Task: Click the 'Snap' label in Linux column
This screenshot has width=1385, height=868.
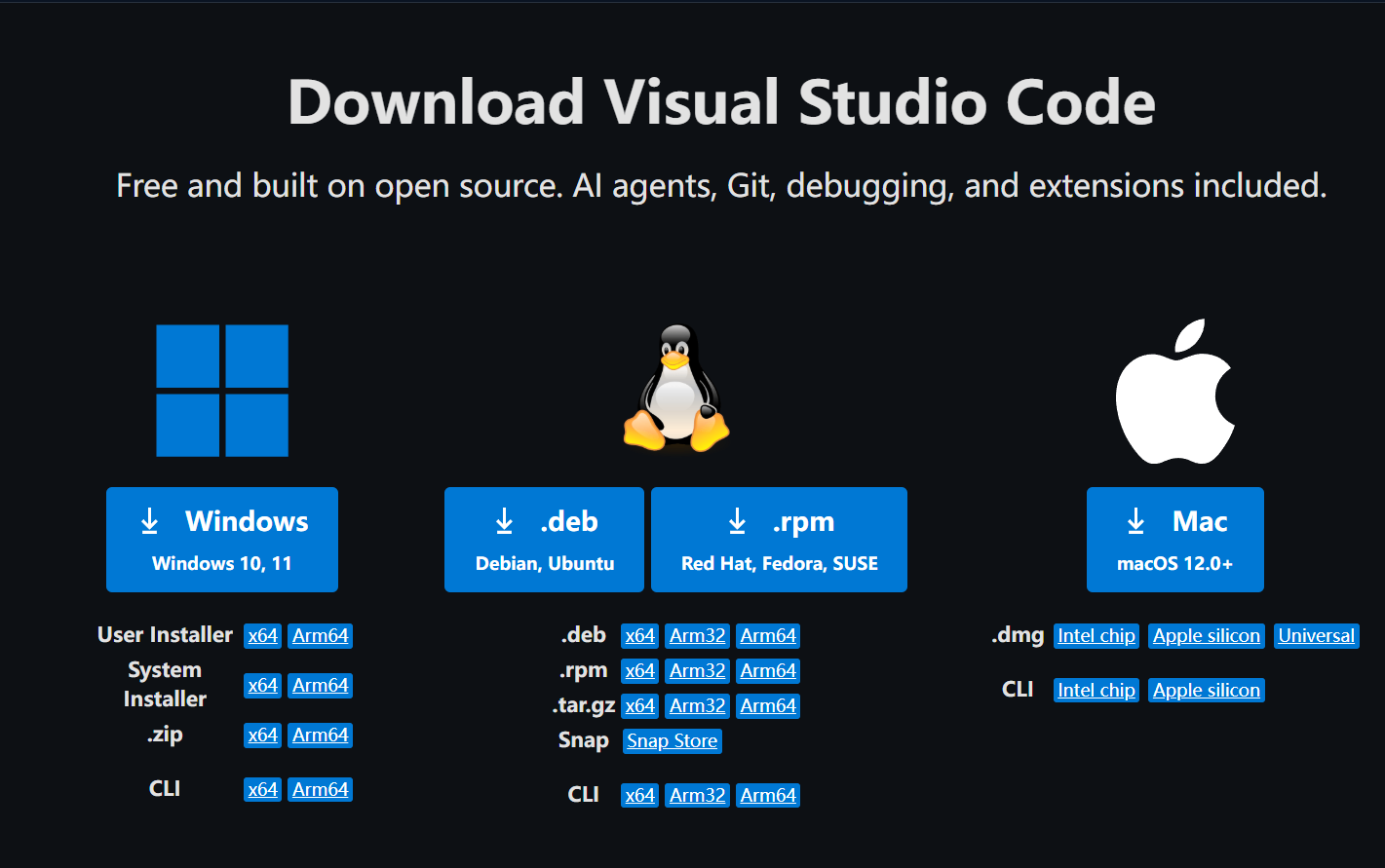Action: click(x=583, y=740)
